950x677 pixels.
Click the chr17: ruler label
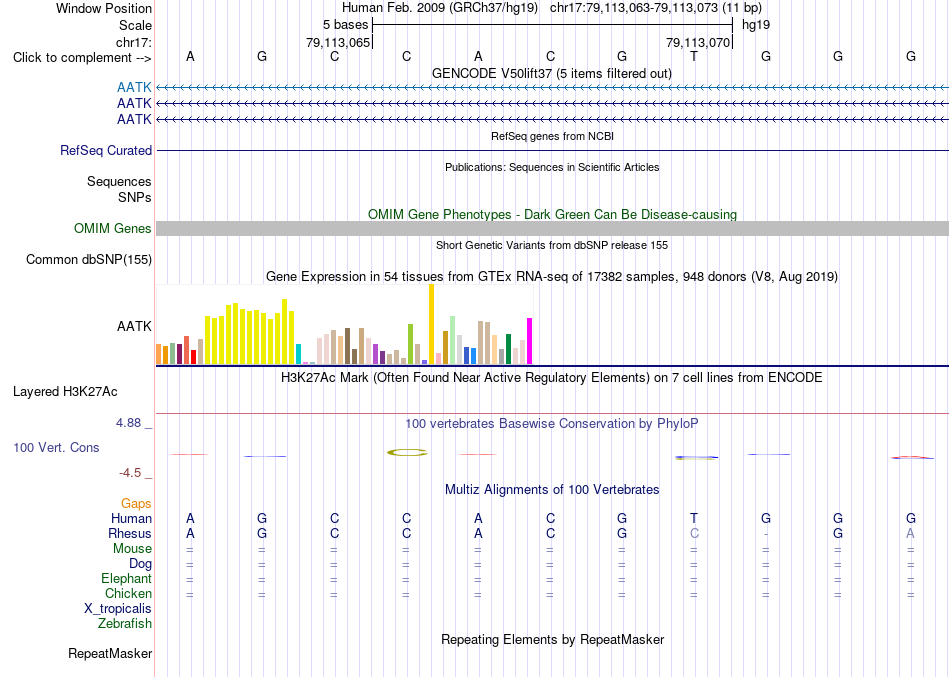[133, 42]
